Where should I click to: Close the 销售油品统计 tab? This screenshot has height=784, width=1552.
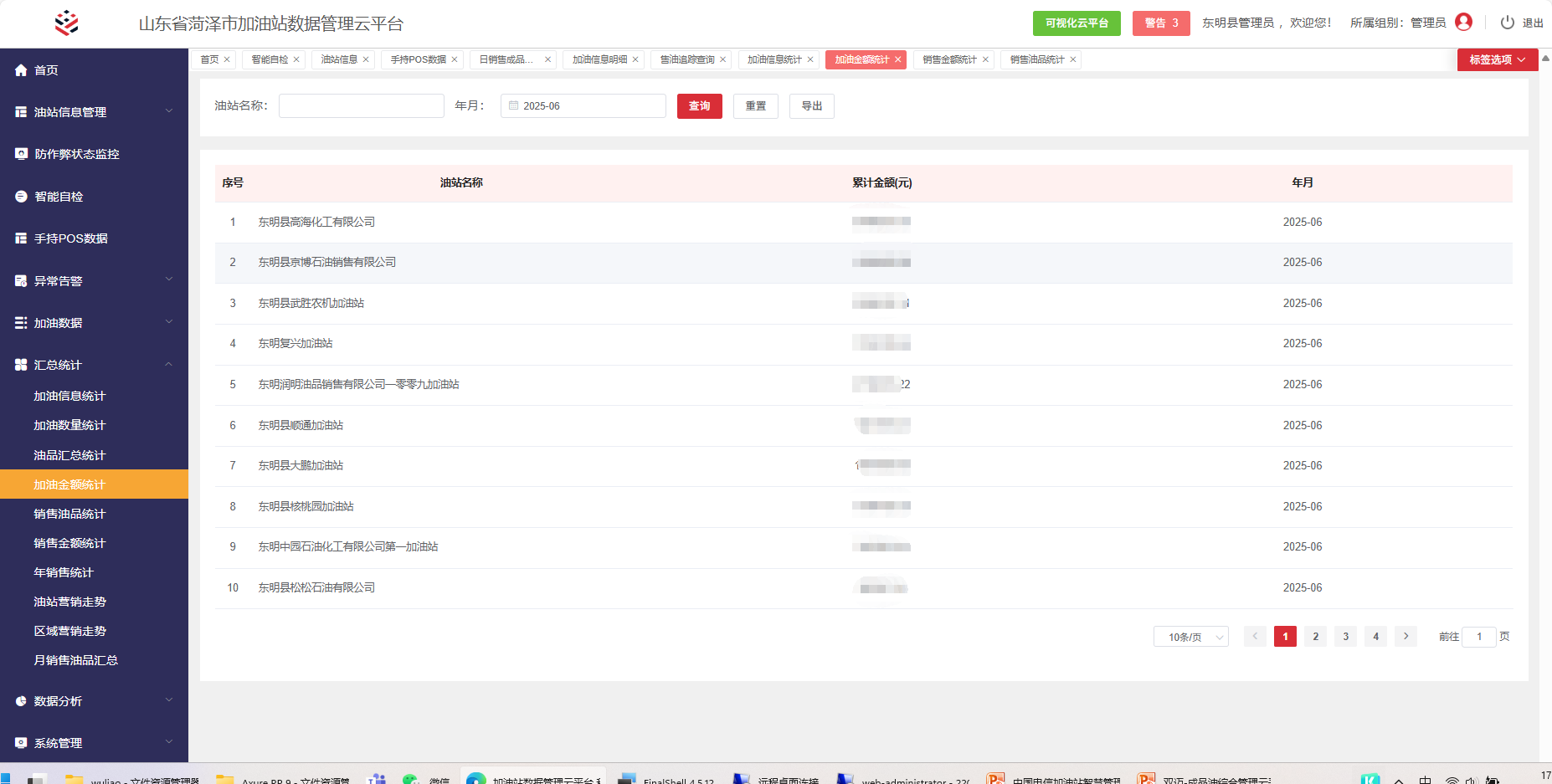pos(1072,59)
